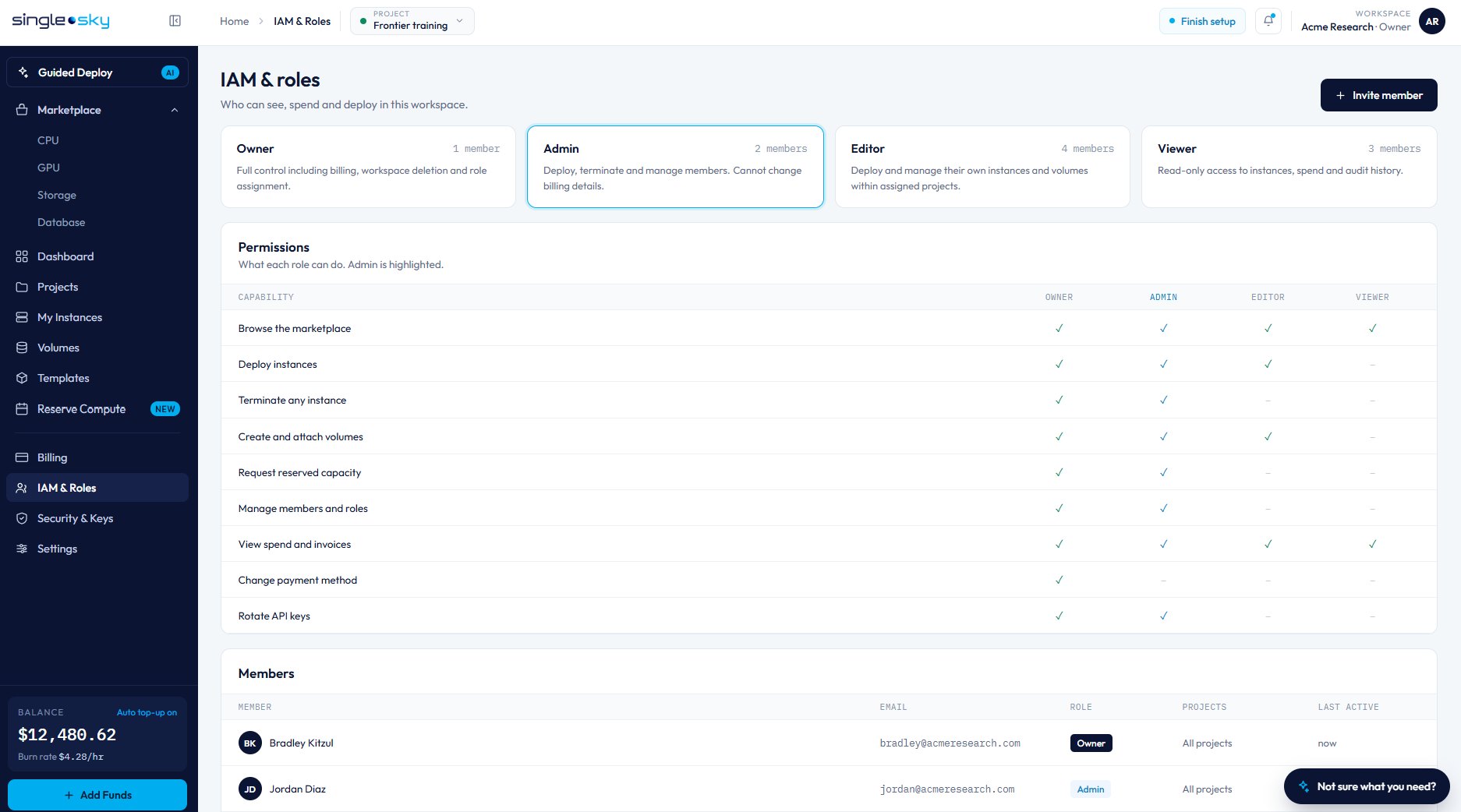This screenshot has height=812, width=1461.
Task: Click the Change payment method capability row
Action: point(829,580)
